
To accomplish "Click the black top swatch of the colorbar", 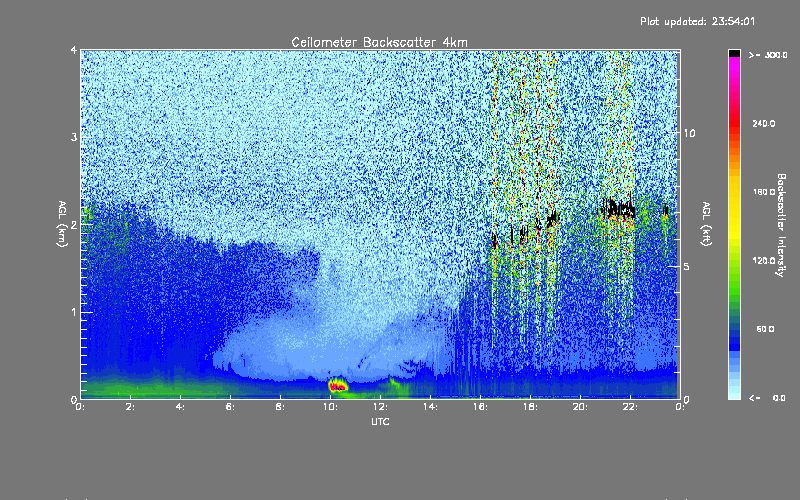I will (734, 53).
